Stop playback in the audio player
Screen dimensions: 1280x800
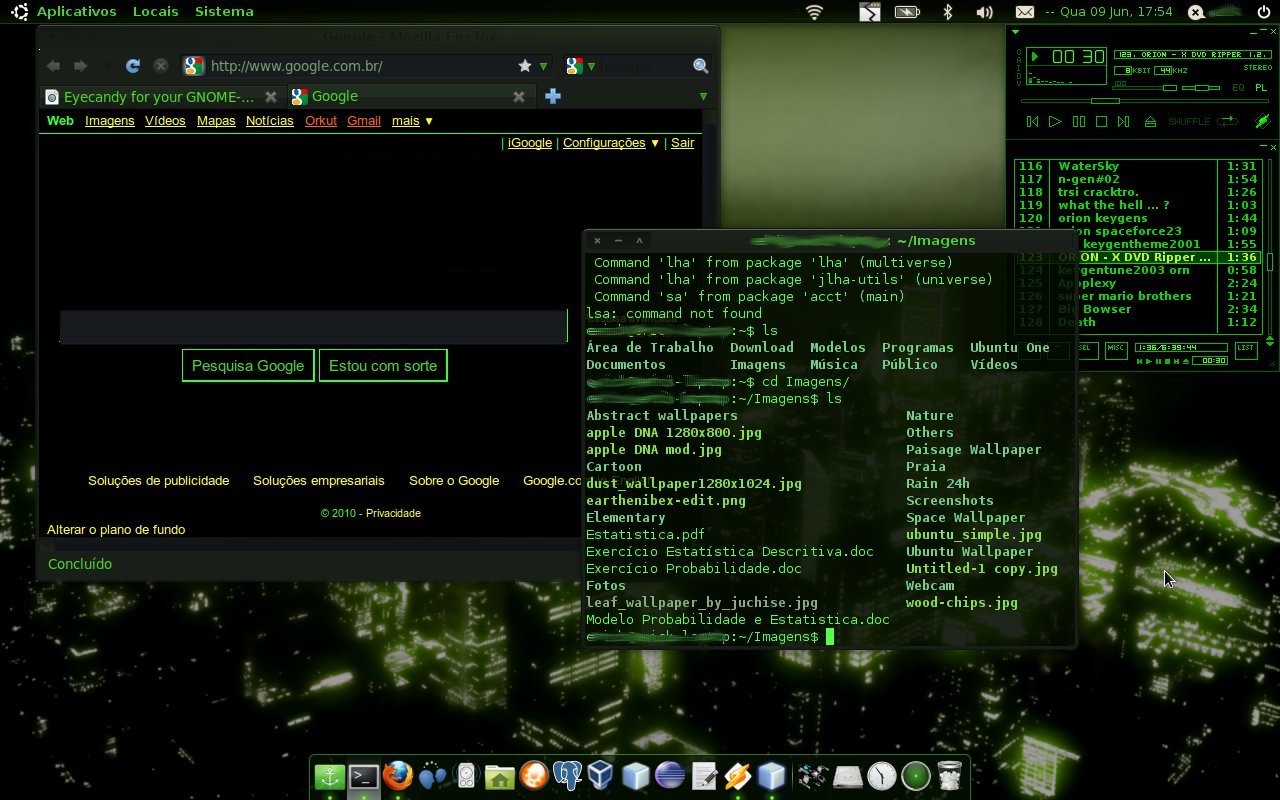(1101, 121)
